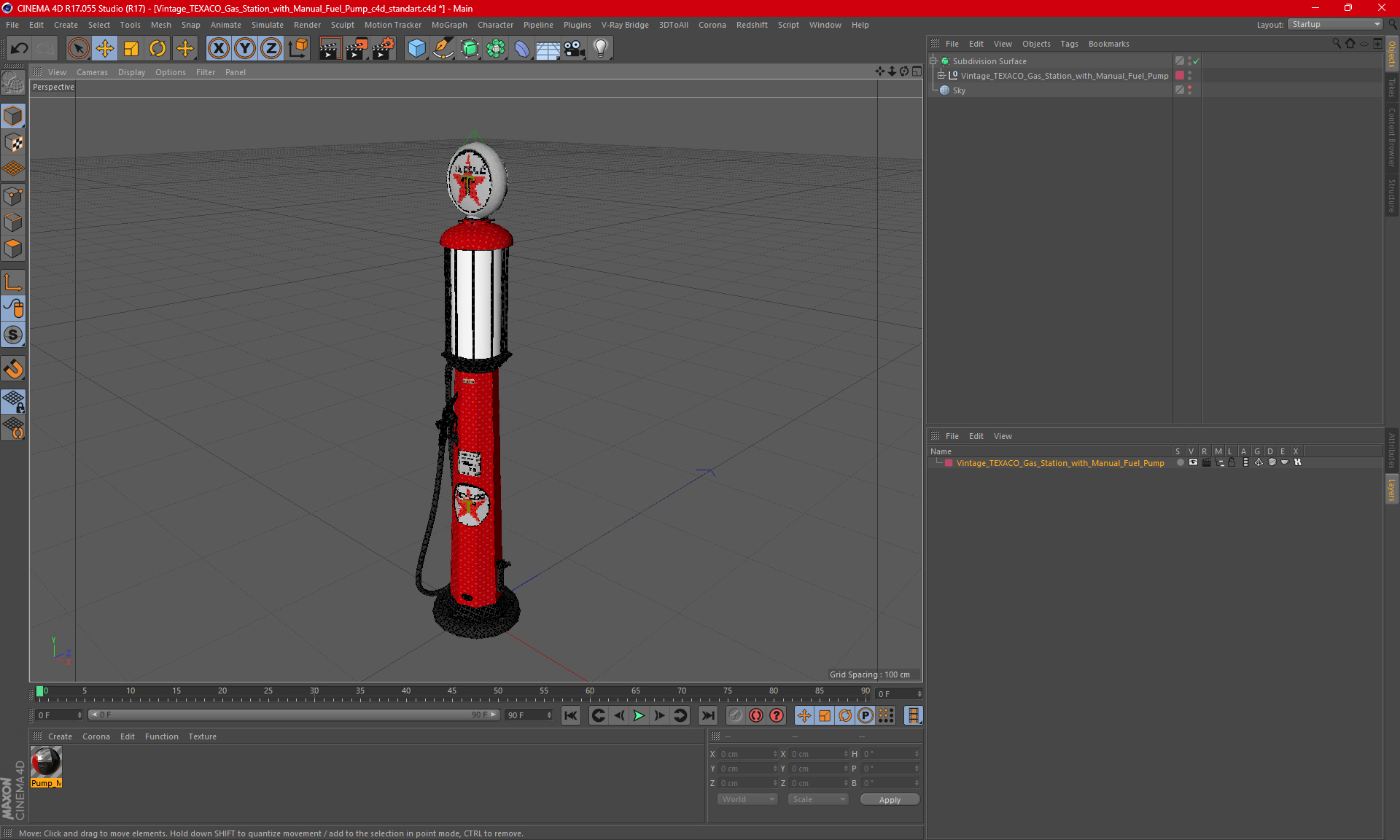Open Edit Render Settings icon
This screenshot has height=840, width=1400.
[x=384, y=48]
